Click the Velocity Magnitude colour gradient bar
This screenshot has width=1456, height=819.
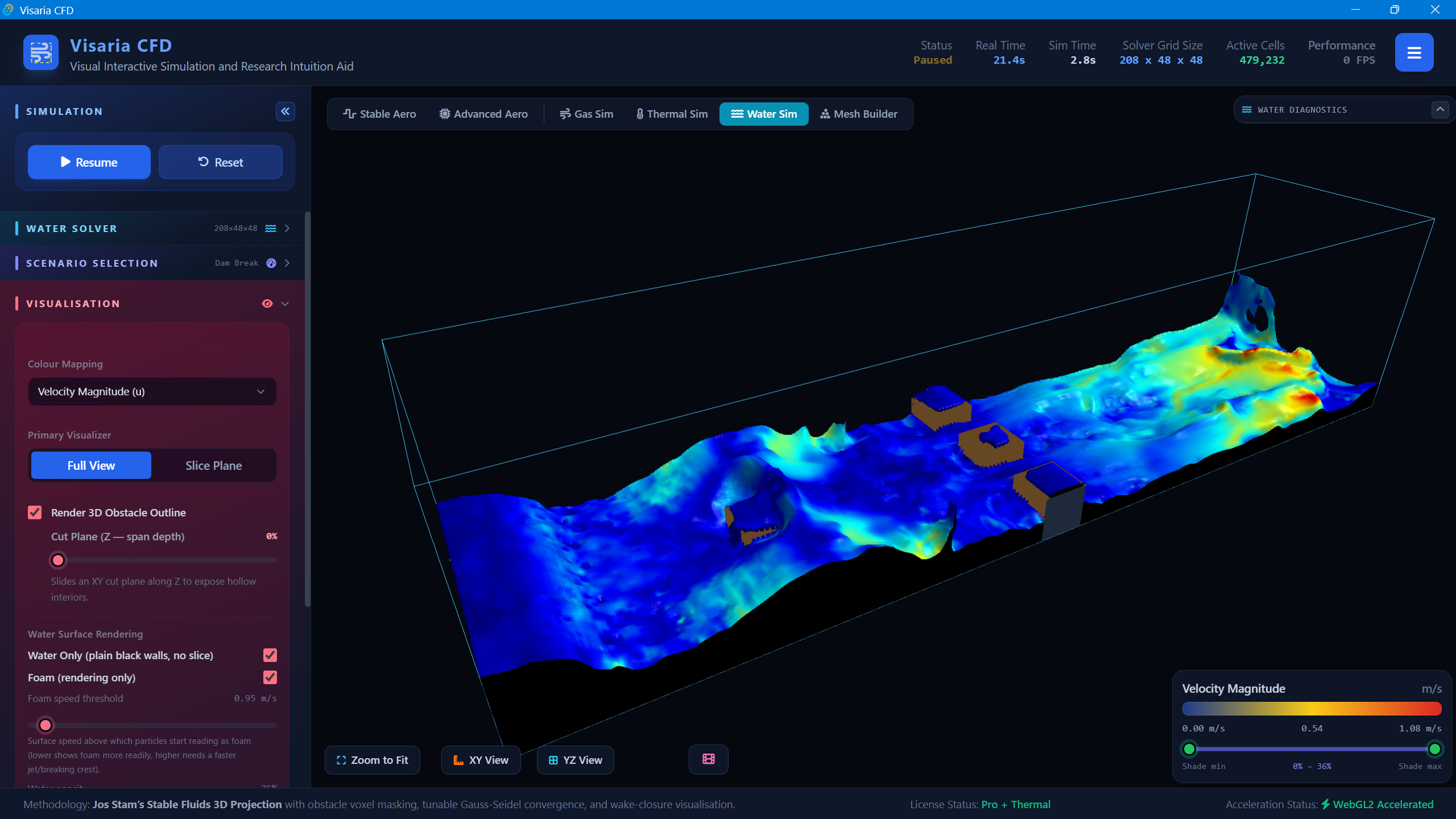pos(1312,708)
